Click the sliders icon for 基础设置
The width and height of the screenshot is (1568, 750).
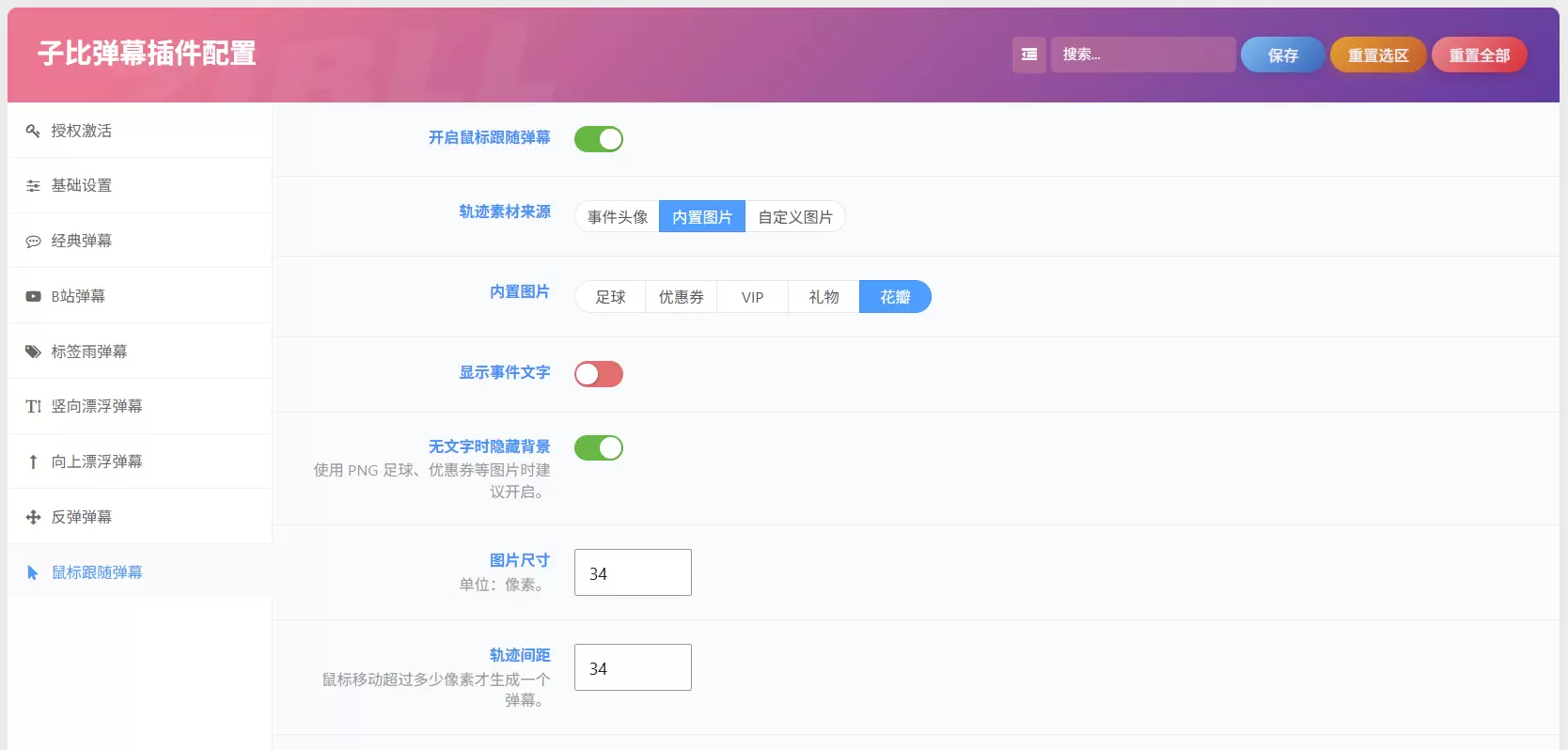coord(33,186)
